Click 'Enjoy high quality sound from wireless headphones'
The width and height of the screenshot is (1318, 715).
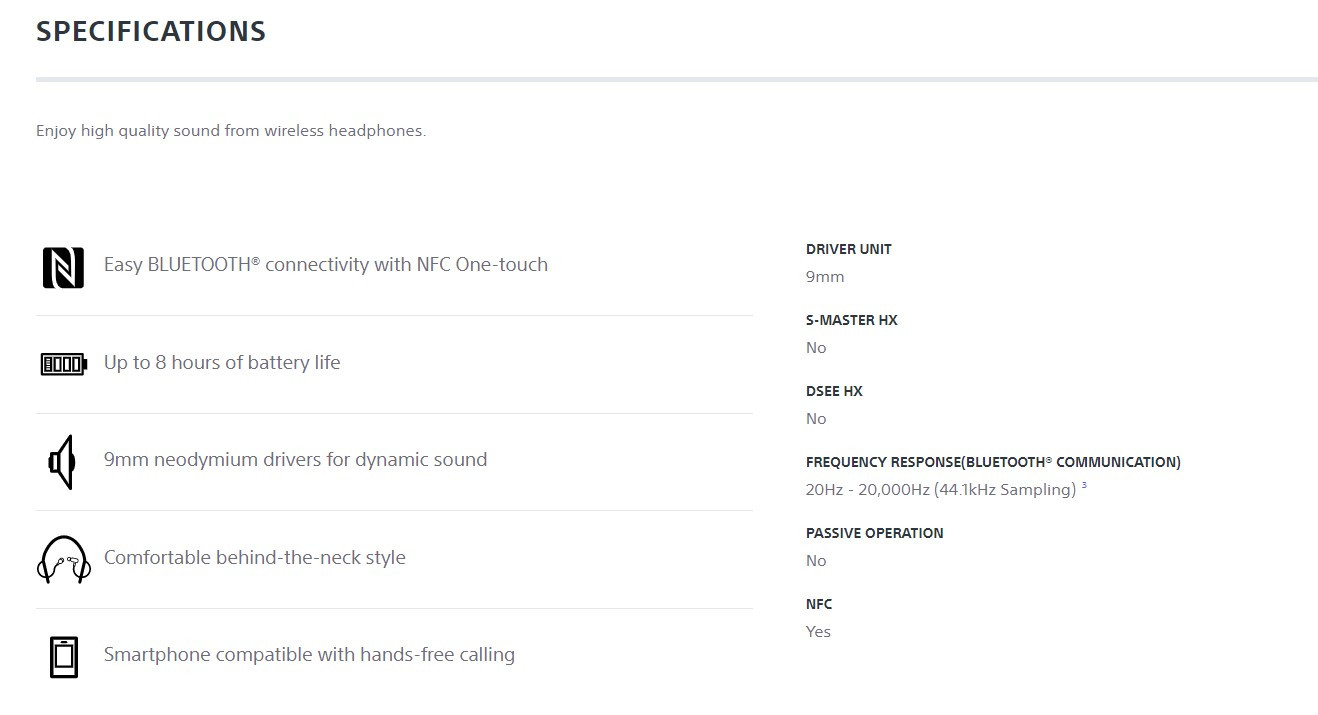231,131
